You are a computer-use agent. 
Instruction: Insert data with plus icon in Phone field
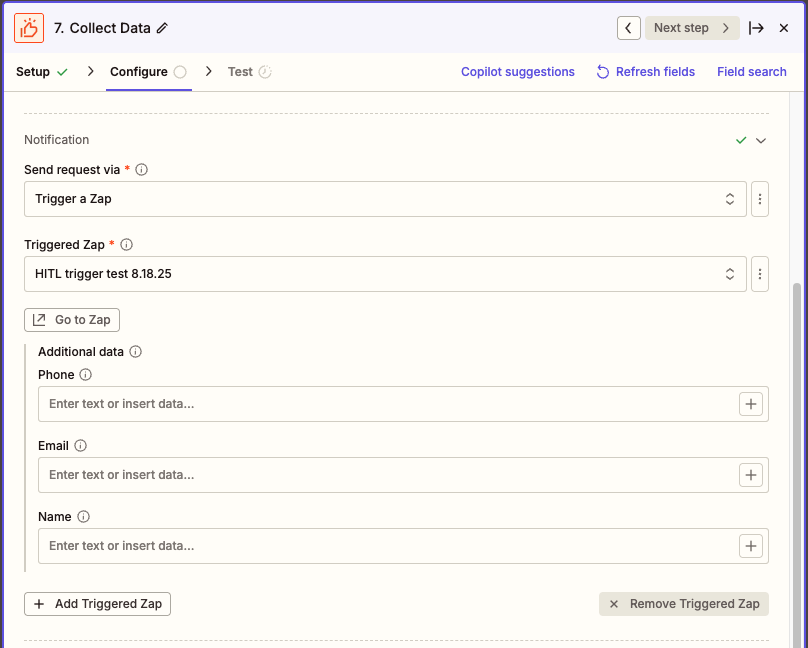tap(751, 404)
